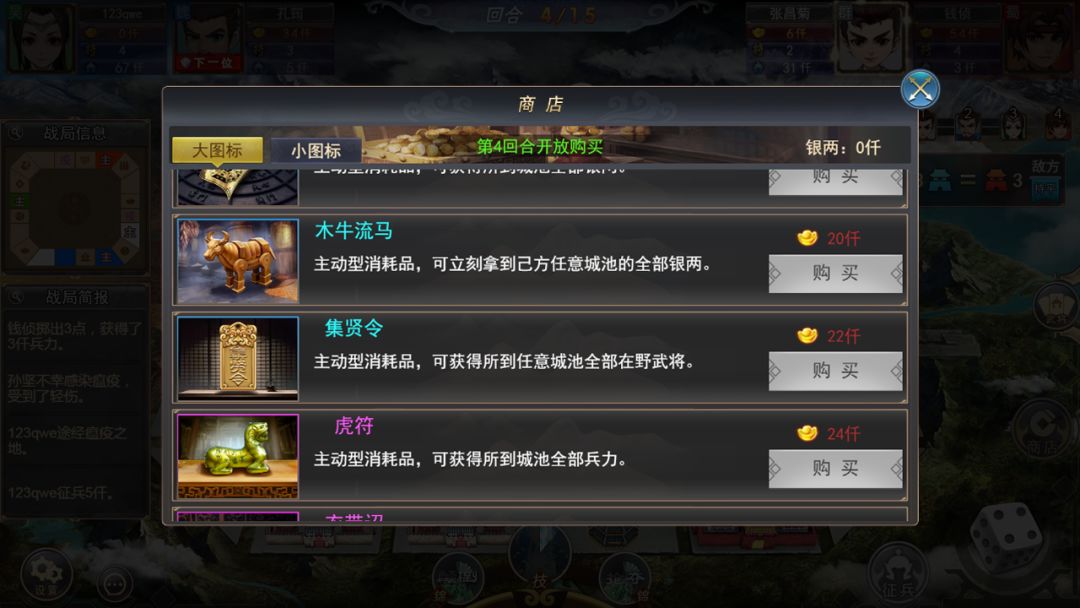Click the wooden ox 木牛流马 thumbnail
The width and height of the screenshot is (1080, 608).
[x=238, y=261]
